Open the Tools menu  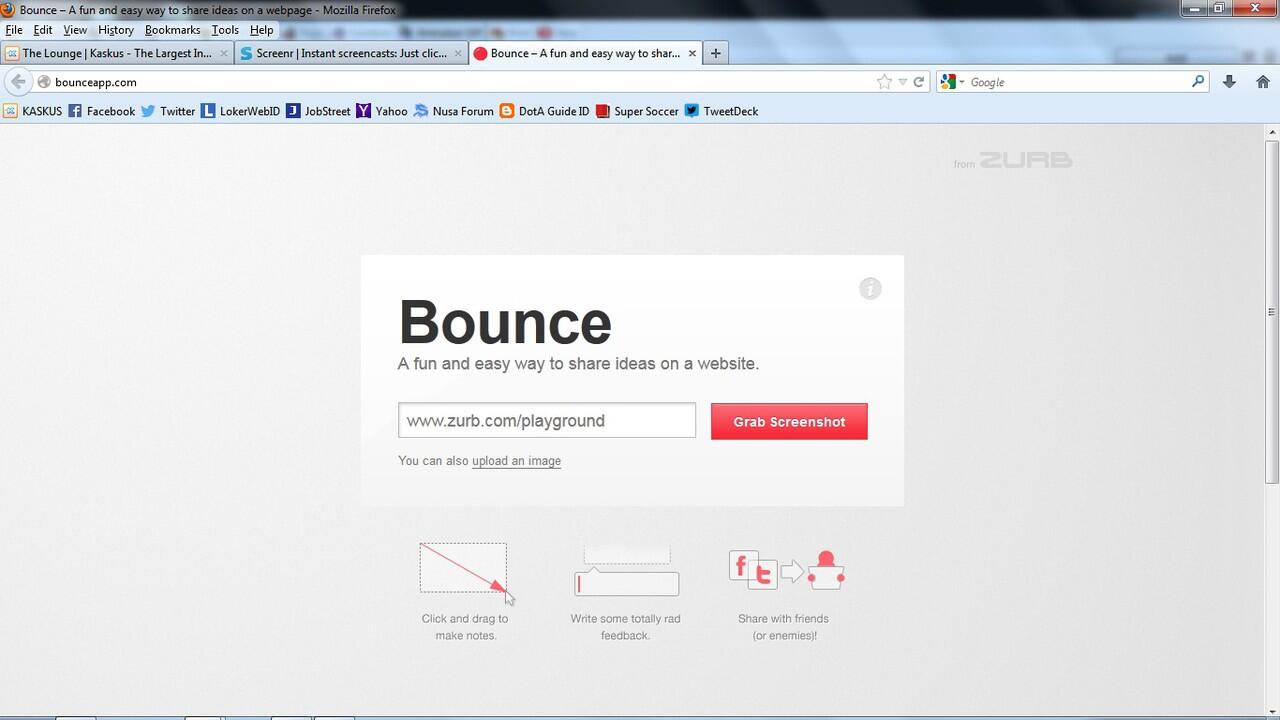(225, 30)
